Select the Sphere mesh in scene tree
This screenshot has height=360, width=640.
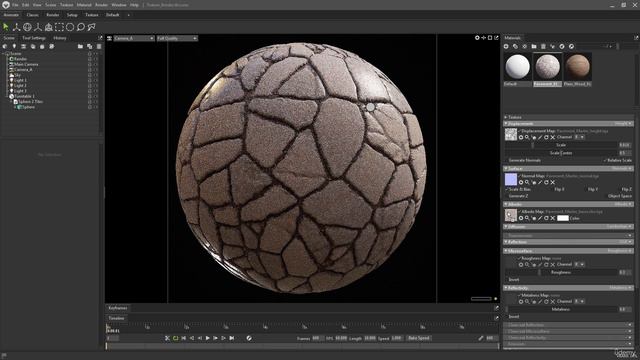[x=28, y=107]
